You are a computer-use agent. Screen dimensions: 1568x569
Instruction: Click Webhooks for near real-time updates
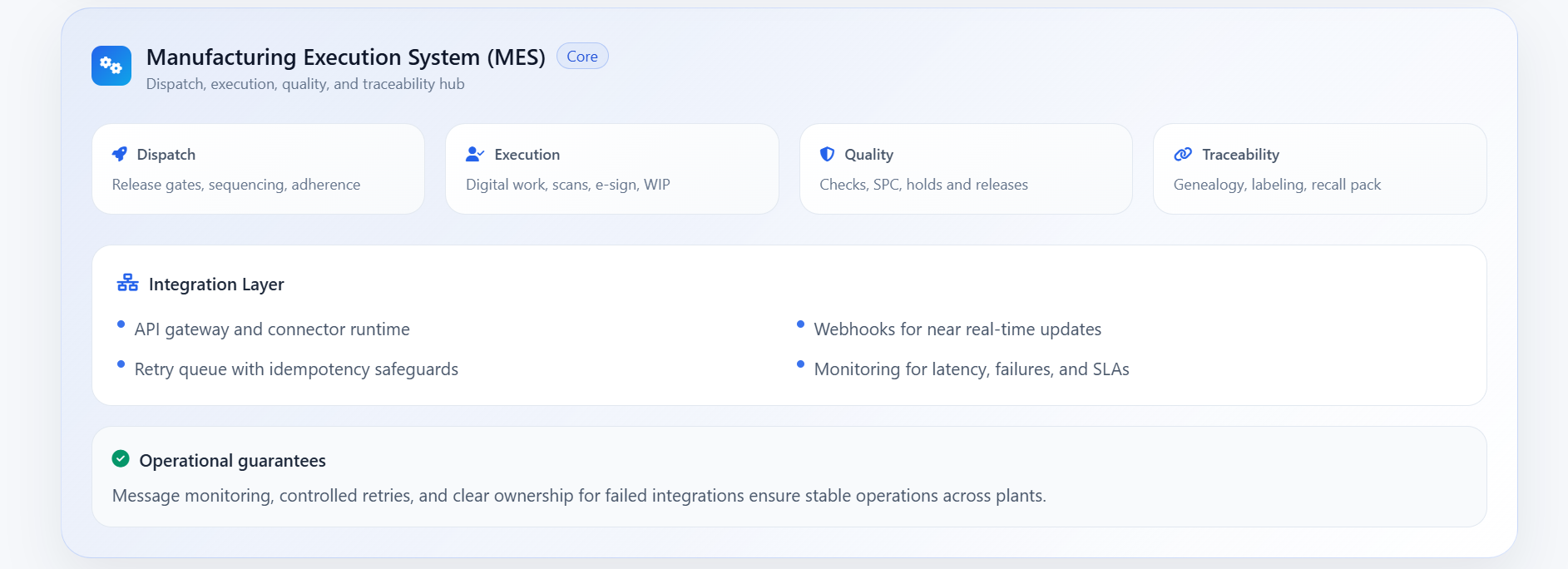(x=957, y=329)
